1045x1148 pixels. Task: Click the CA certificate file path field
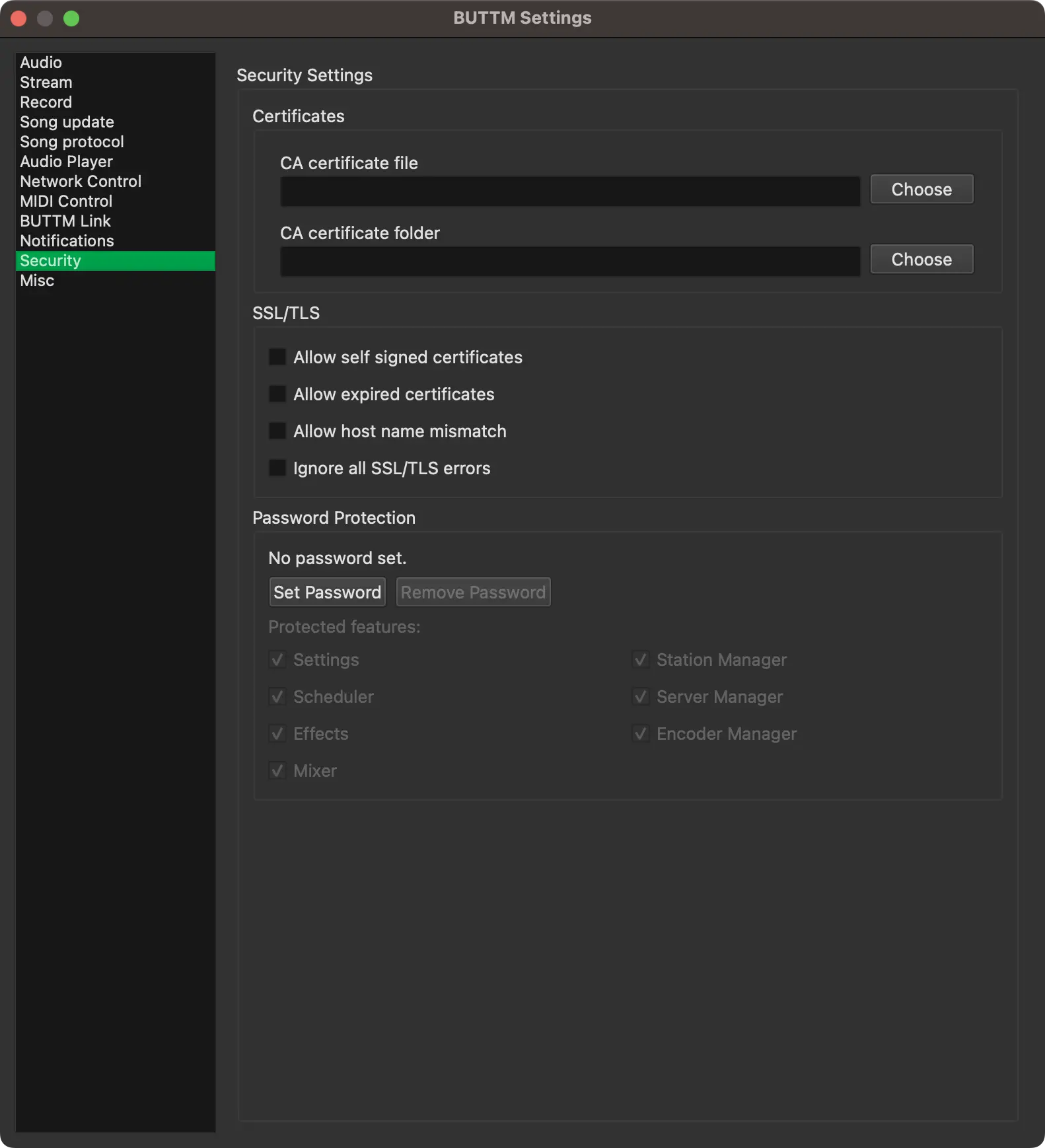pyautogui.click(x=570, y=192)
